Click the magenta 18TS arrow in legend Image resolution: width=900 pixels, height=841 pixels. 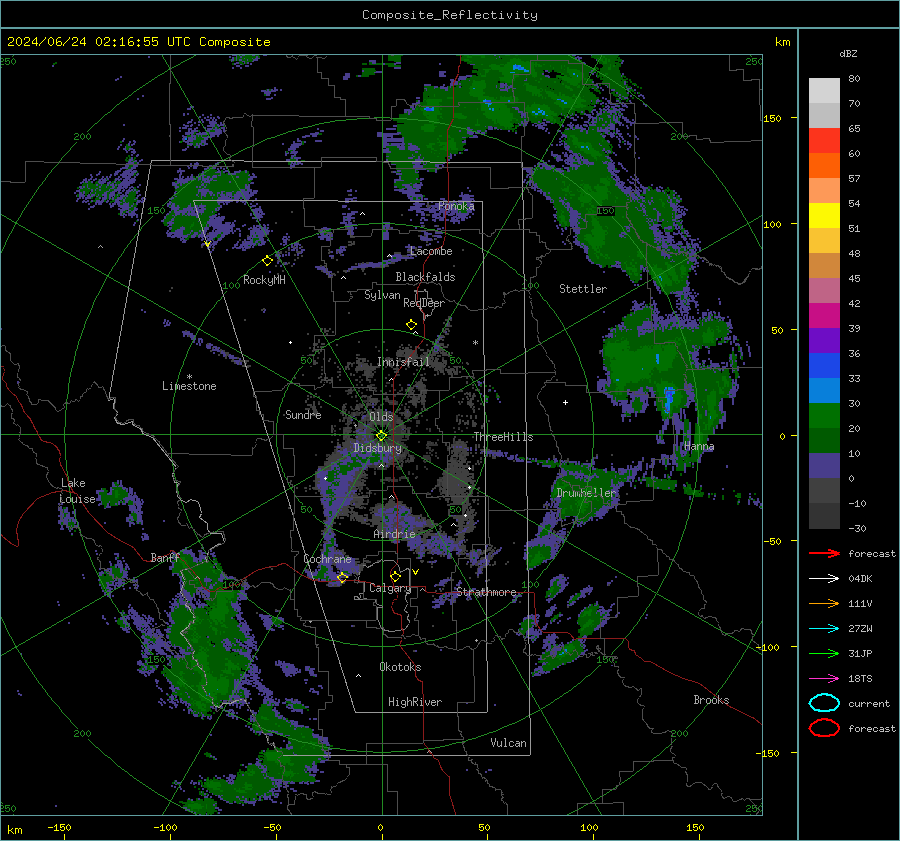(x=824, y=679)
